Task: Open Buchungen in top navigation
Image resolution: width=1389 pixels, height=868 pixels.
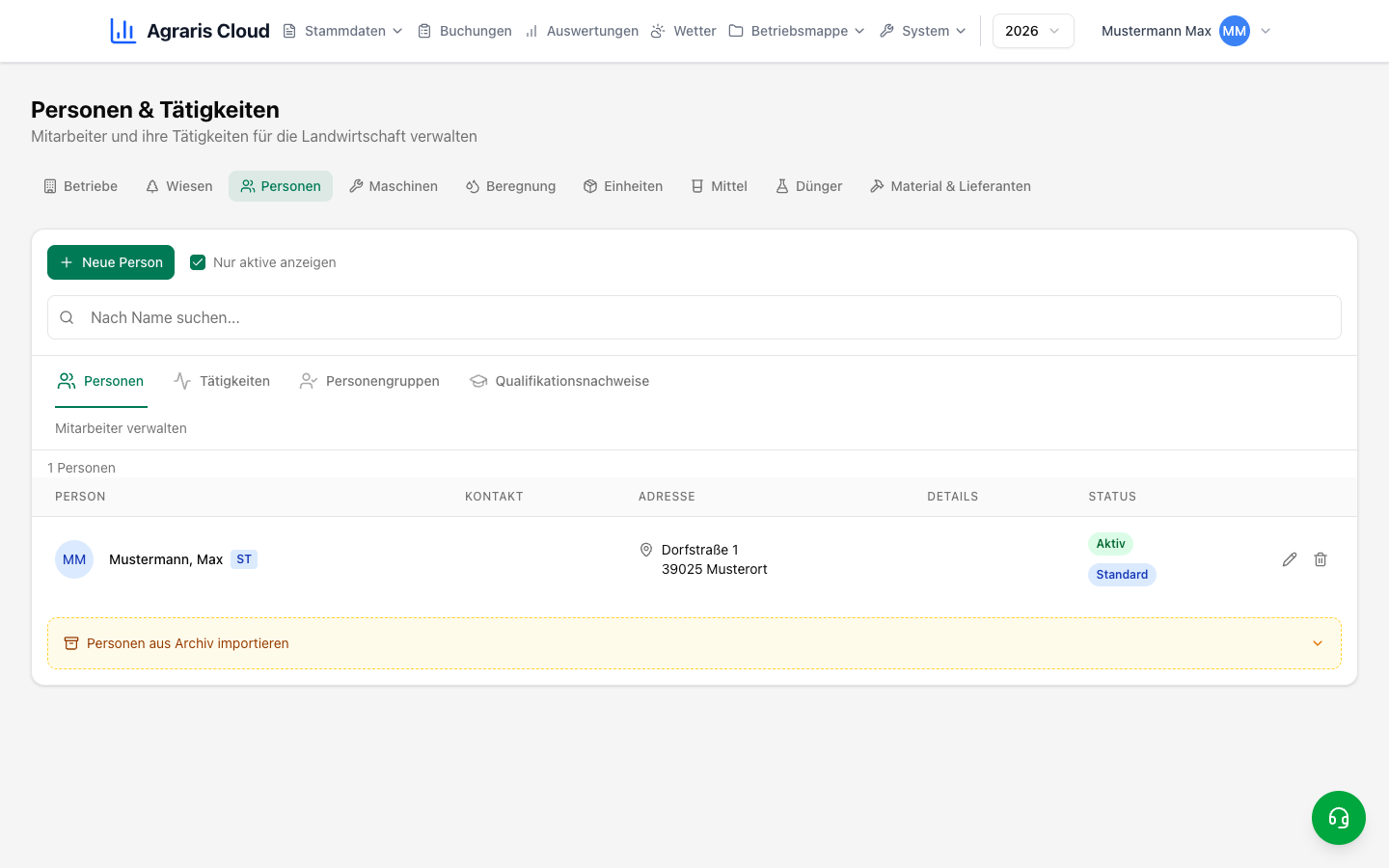Action: (465, 31)
